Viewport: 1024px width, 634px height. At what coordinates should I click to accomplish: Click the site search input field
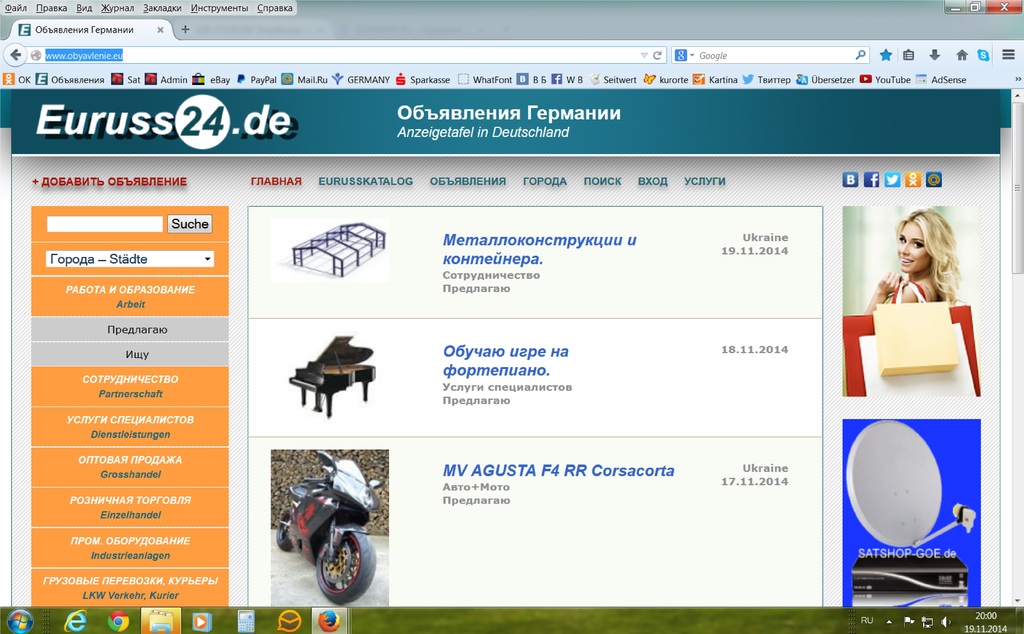(104, 224)
